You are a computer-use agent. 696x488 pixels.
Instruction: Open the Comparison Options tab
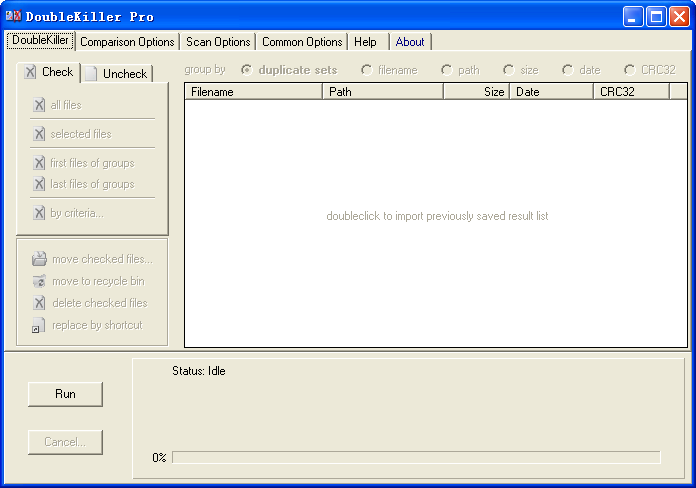(x=127, y=42)
